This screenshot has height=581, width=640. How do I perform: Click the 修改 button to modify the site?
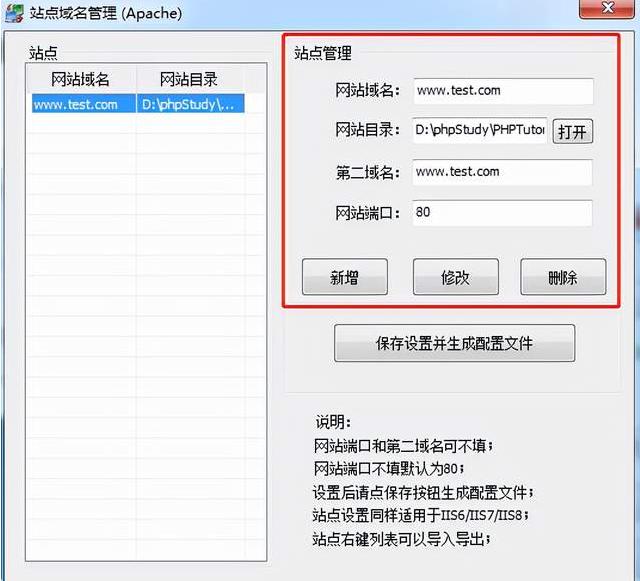click(x=455, y=277)
